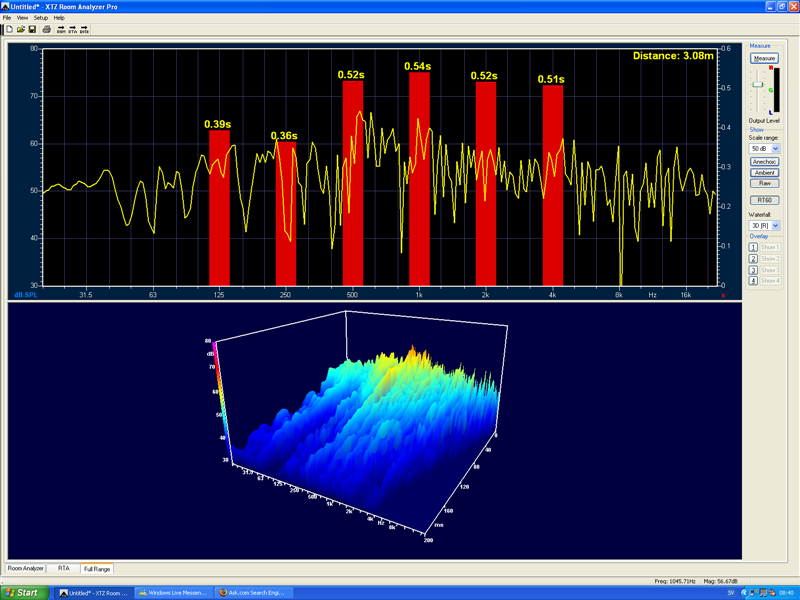Expand hidden system tray icons arrow
The height and width of the screenshot is (600, 800).
point(744,593)
